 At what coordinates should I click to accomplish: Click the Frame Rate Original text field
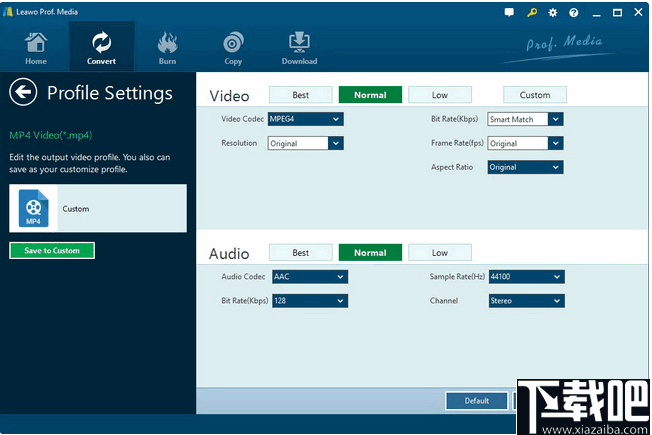click(x=518, y=143)
